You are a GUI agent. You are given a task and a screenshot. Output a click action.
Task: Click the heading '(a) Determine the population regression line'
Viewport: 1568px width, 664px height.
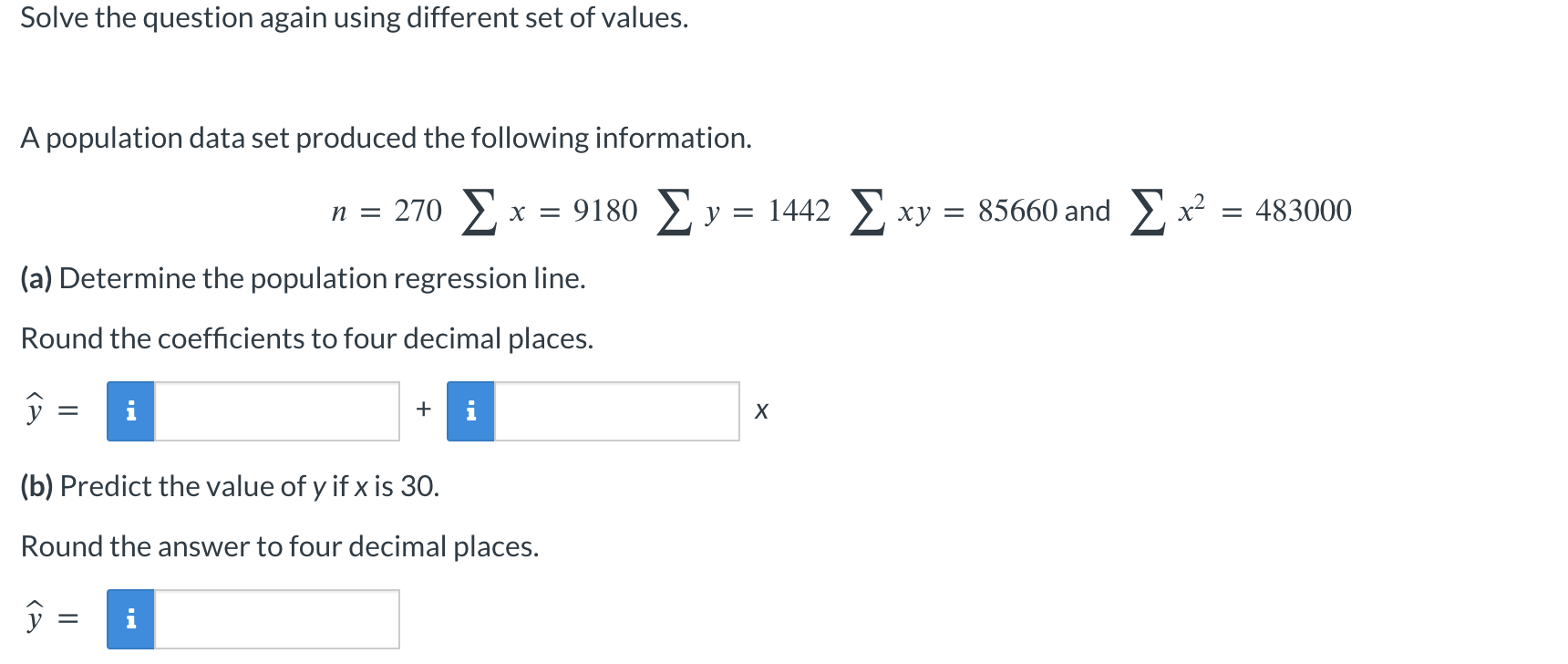pyautogui.click(x=304, y=279)
